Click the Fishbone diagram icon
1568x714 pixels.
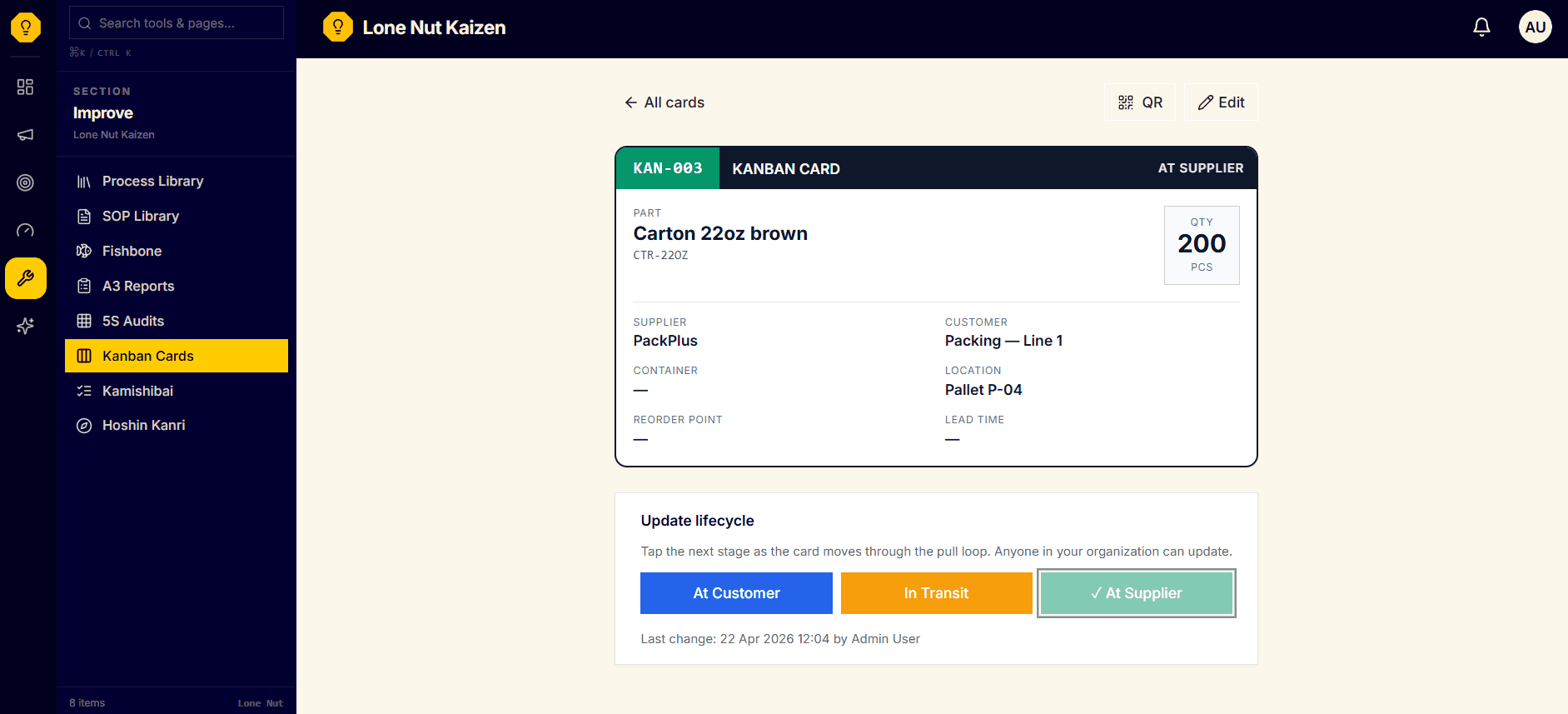point(84,252)
